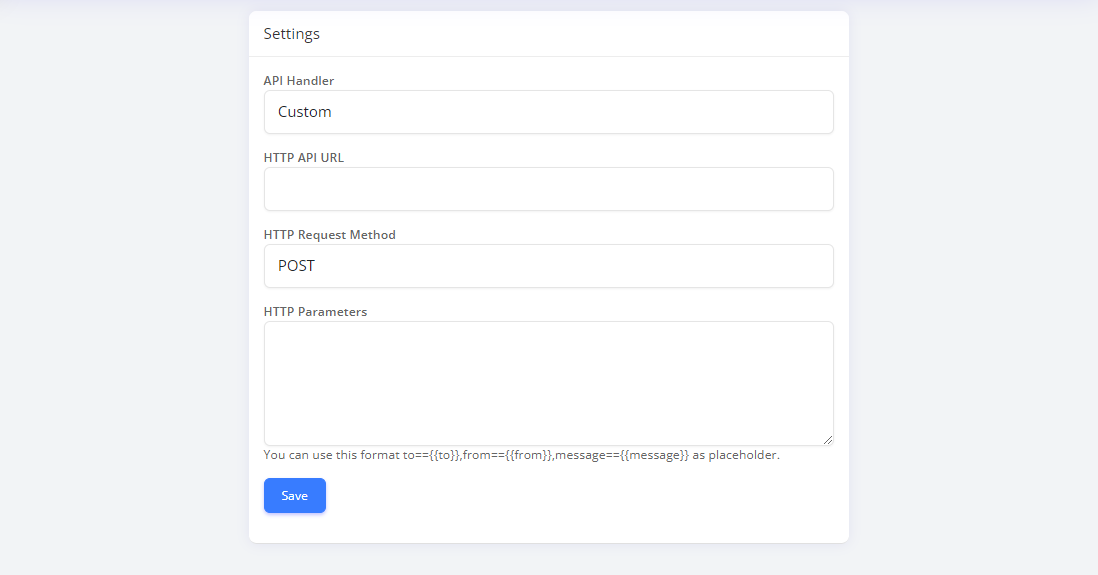The height and width of the screenshot is (575, 1098).
Task: Focus the HTTP Parameters text area
Action: pyautogui.click(x=548, y=383)
